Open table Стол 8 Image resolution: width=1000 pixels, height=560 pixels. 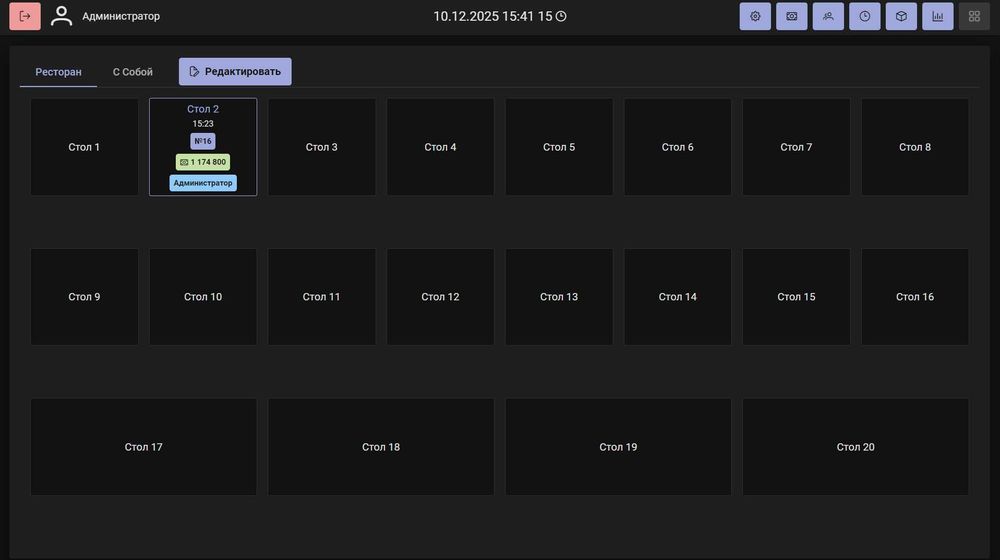915,147
